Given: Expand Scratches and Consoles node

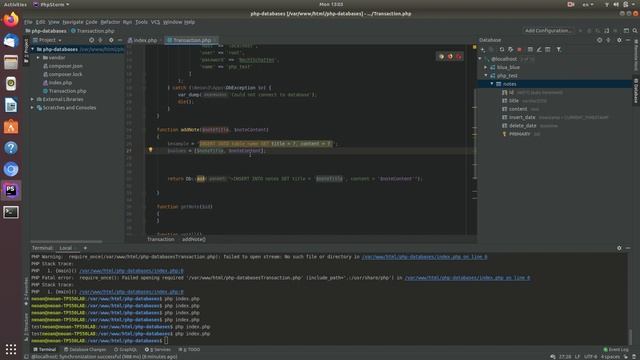Looking at the screenshot, I should [x=33, y=108].
